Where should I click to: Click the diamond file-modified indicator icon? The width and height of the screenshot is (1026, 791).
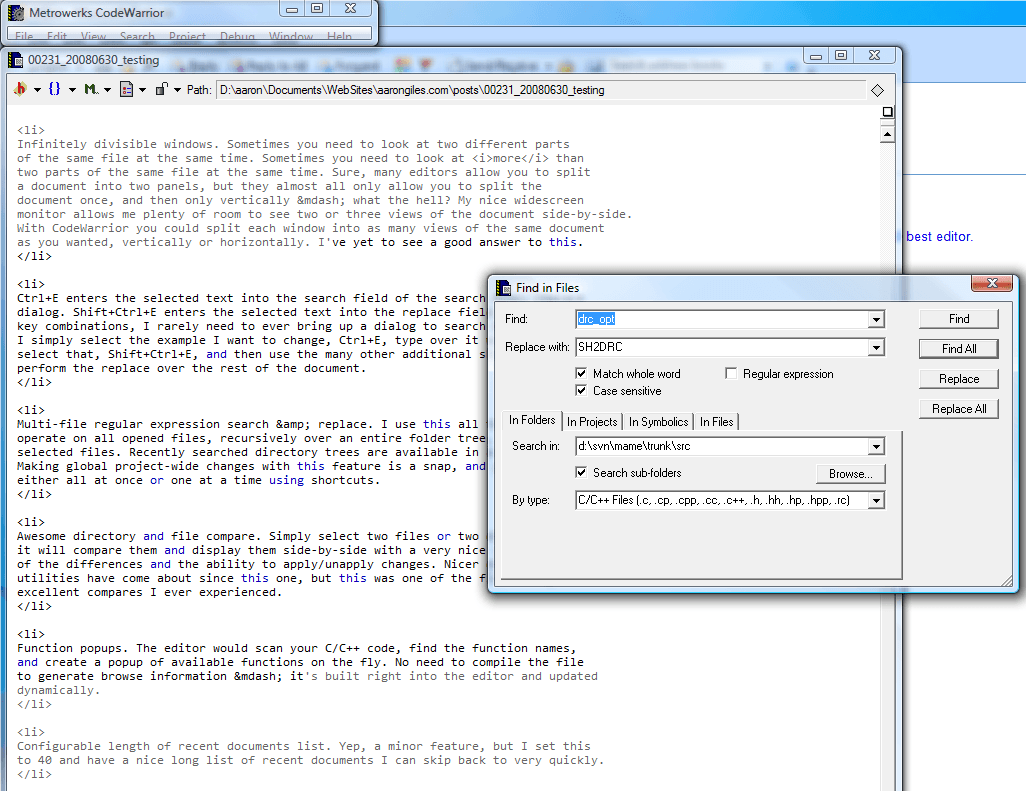[x=877, y=90]
